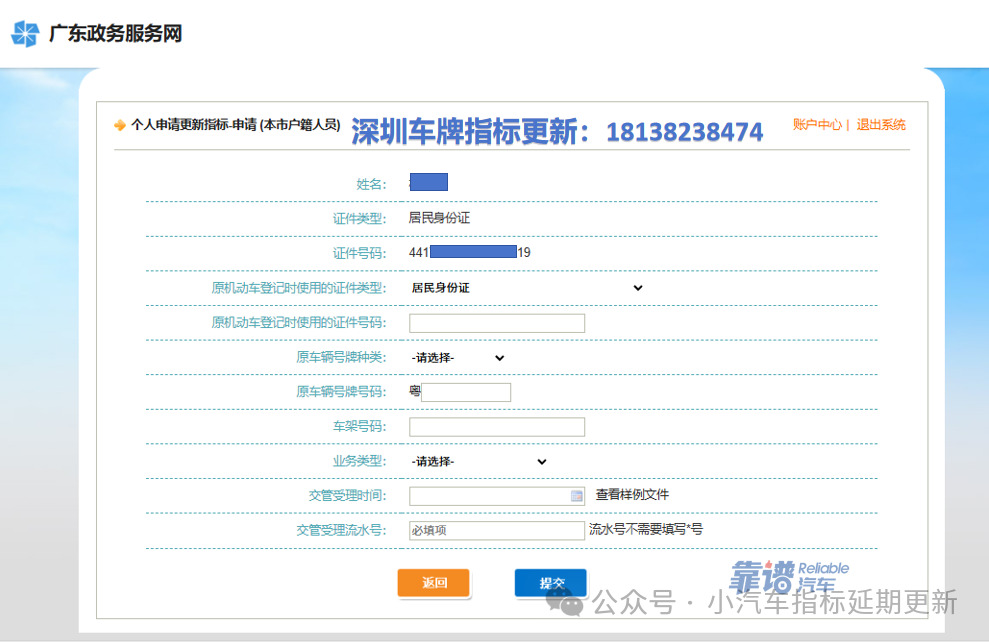989x642 pixels.
Task: Click the 广东政务服务网 site title text
Action: (115, 34)
